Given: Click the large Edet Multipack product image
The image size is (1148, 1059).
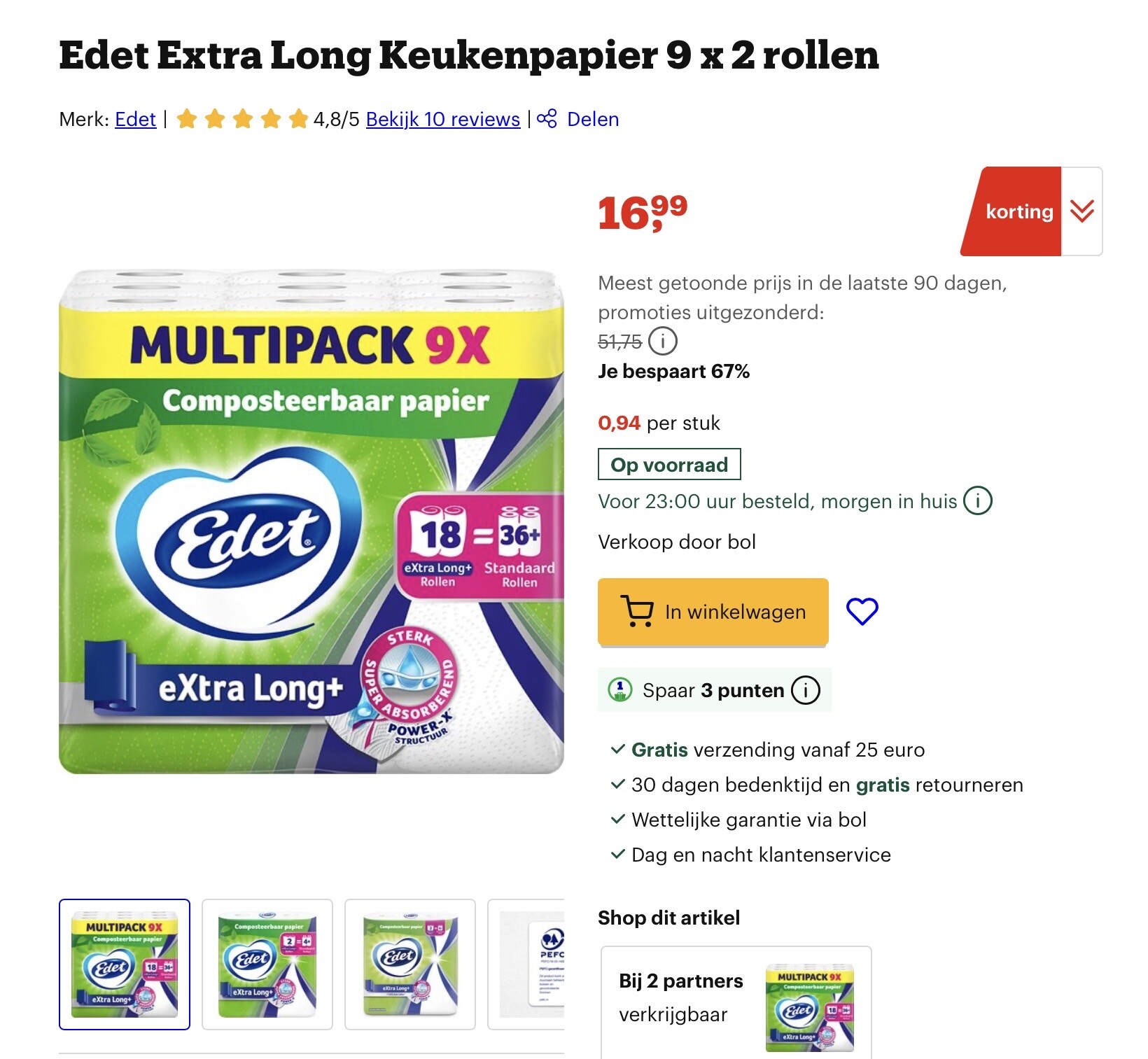Looking at the screenshot, I should point(311,521).
